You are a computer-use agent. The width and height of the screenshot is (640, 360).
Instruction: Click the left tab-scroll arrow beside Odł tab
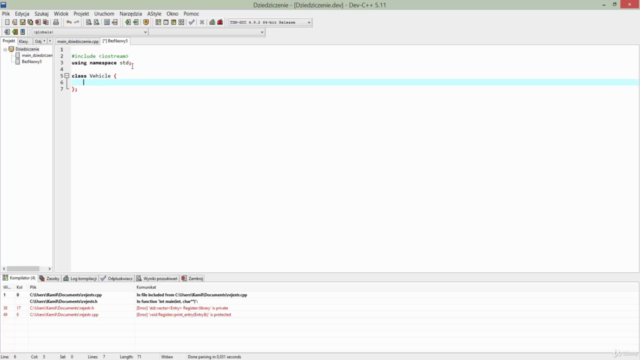[44, 41]
